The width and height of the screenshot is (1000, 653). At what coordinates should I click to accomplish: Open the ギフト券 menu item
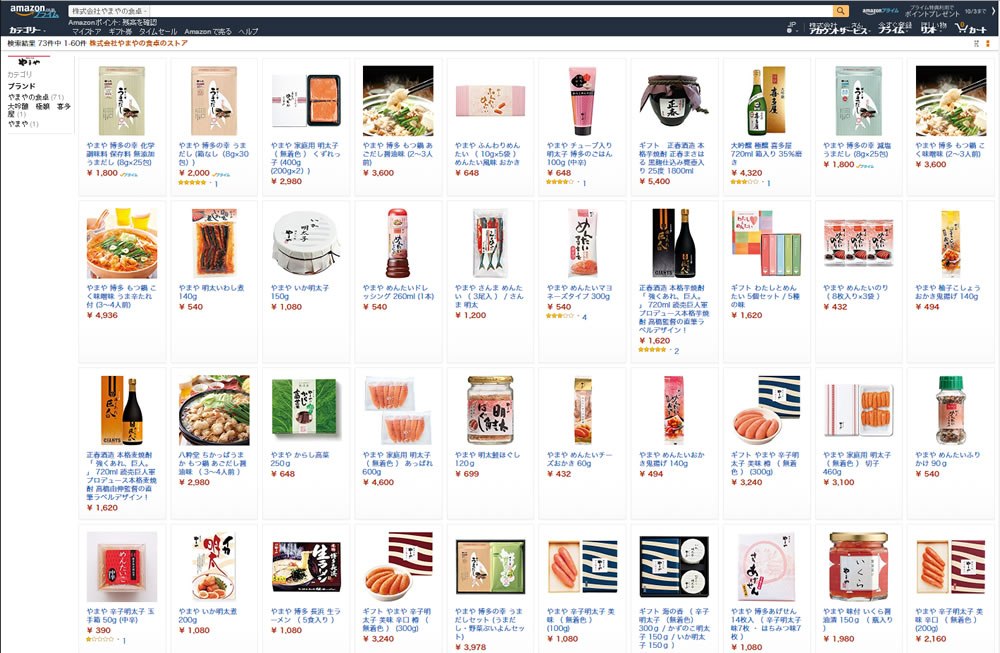click(x=120, y=31)
